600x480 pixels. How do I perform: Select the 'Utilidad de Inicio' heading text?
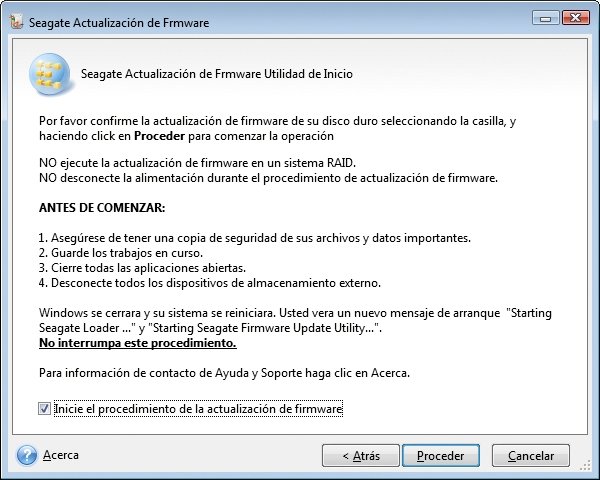pos(308,73)
